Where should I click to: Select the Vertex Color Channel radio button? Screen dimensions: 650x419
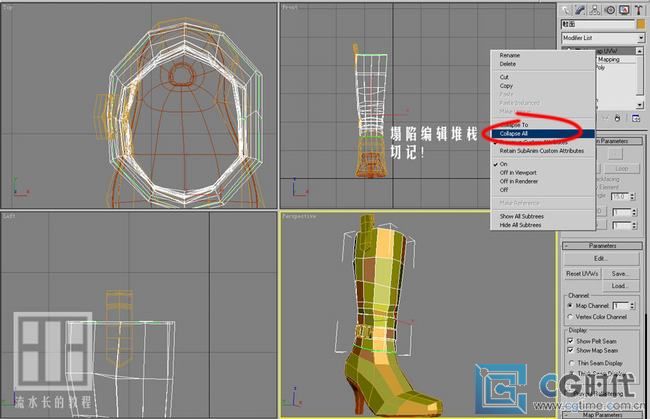pyautogui.click(x=570, y=317)
